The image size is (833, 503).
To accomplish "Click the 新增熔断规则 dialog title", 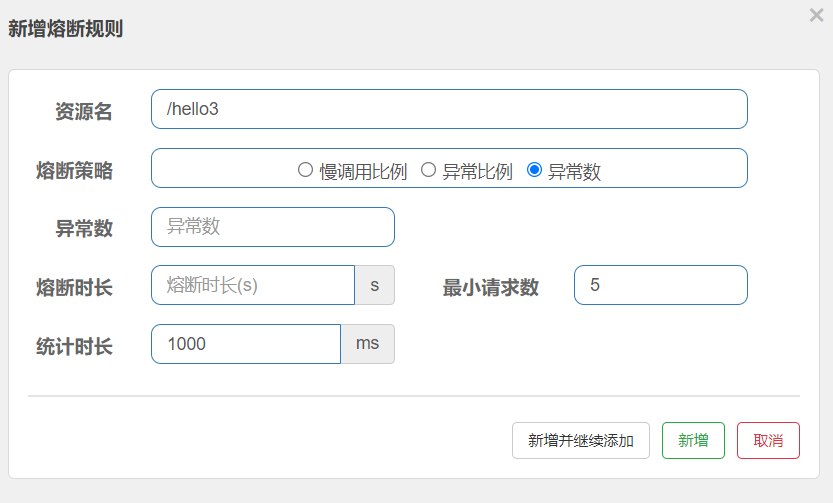I will click(x=65, y=29).
